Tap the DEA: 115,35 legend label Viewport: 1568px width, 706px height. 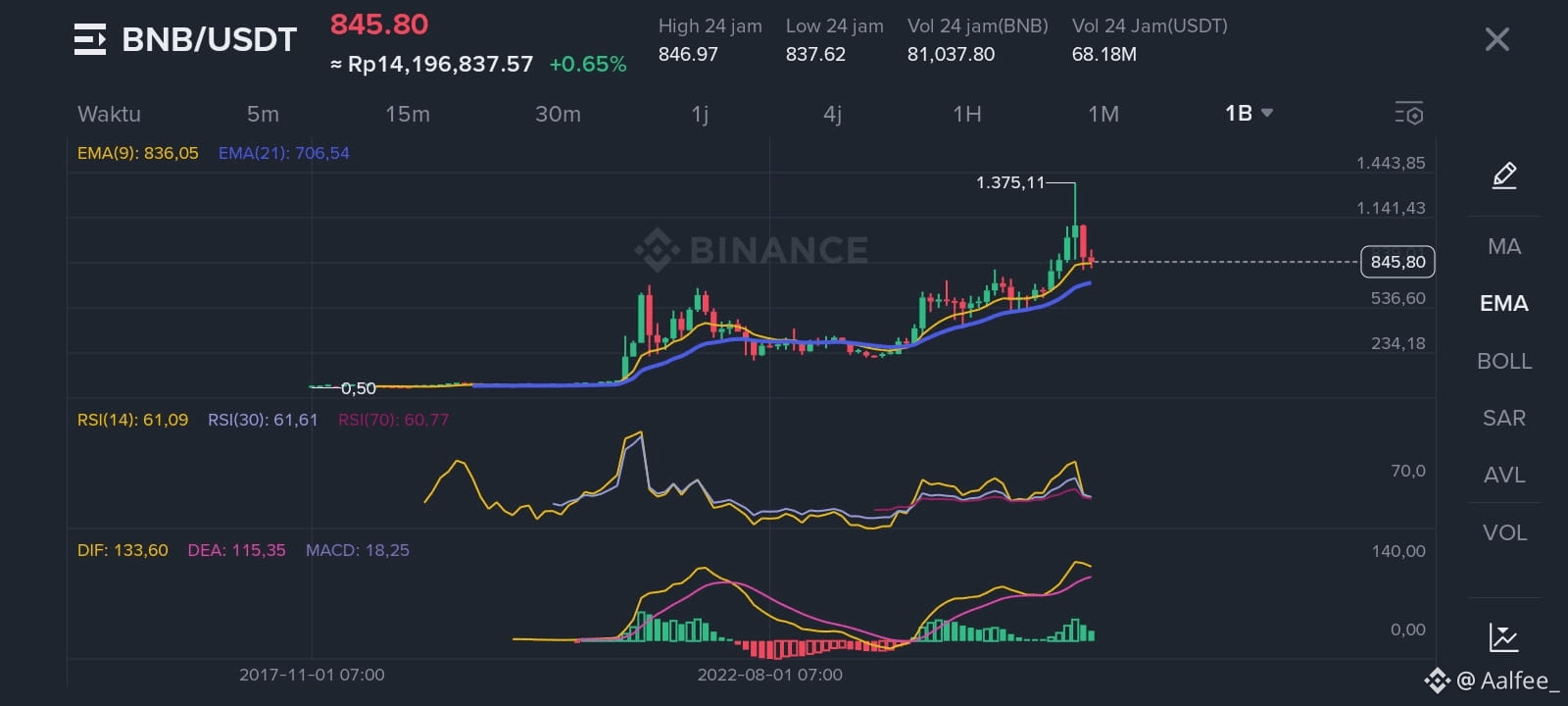coord(236,550)
